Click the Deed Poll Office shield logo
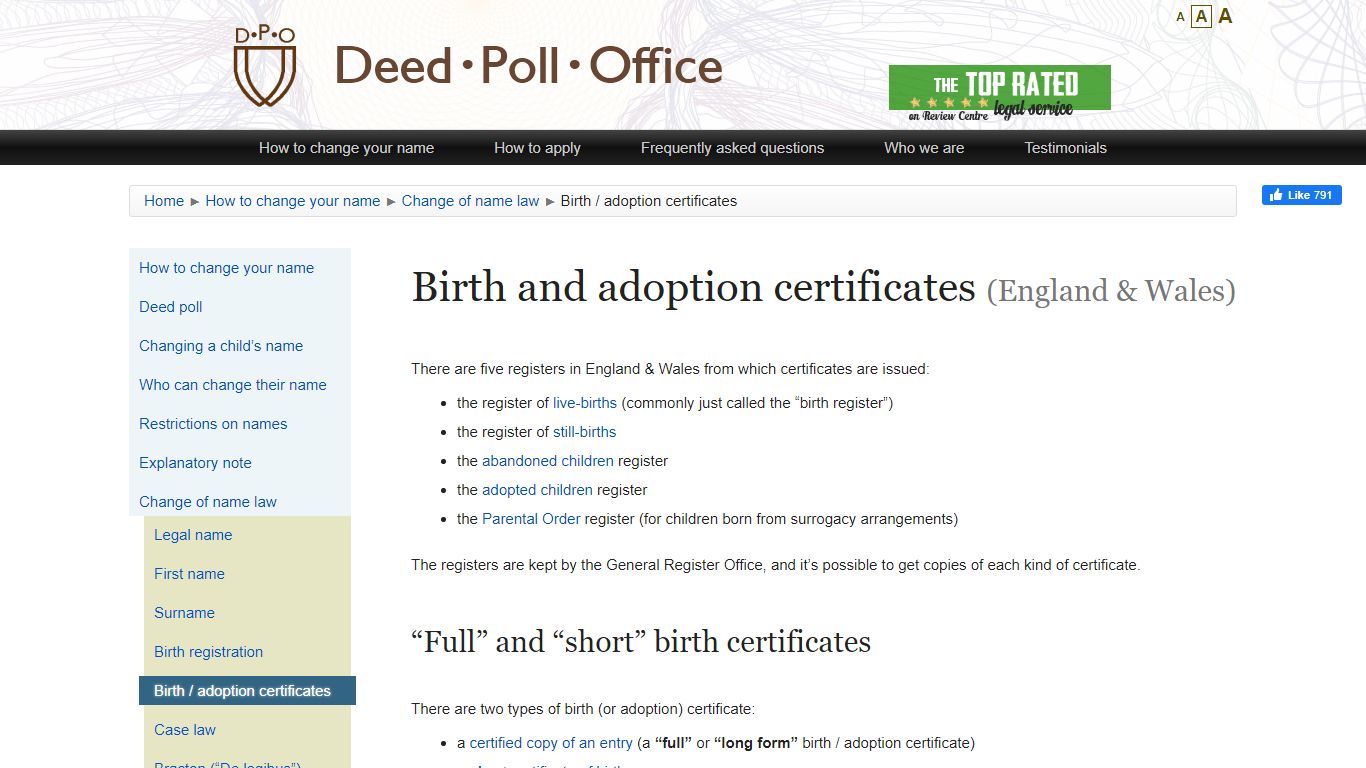The image size is (1366, 768). click(x=265, y=67)
